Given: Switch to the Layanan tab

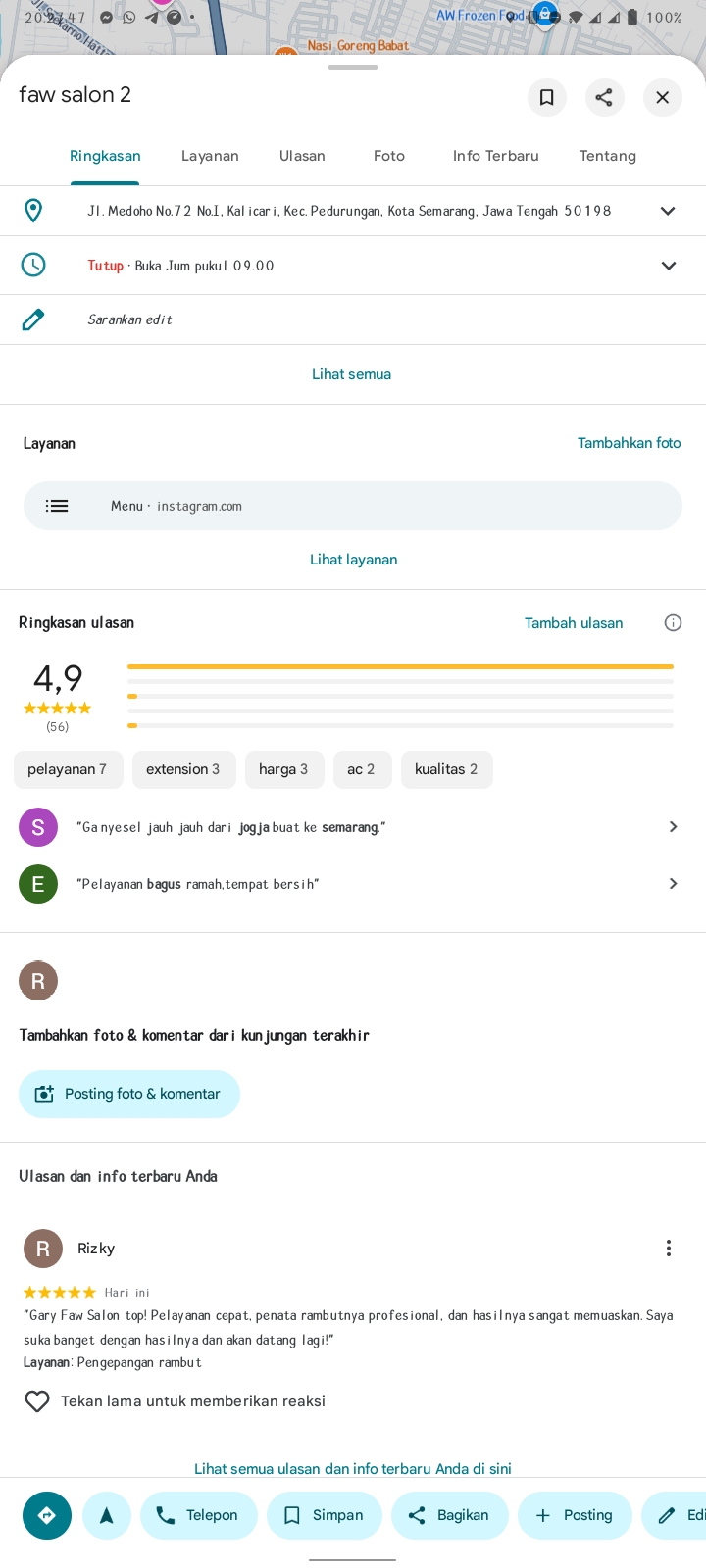Looking at the screenshot, I should (x=210, y=156).
